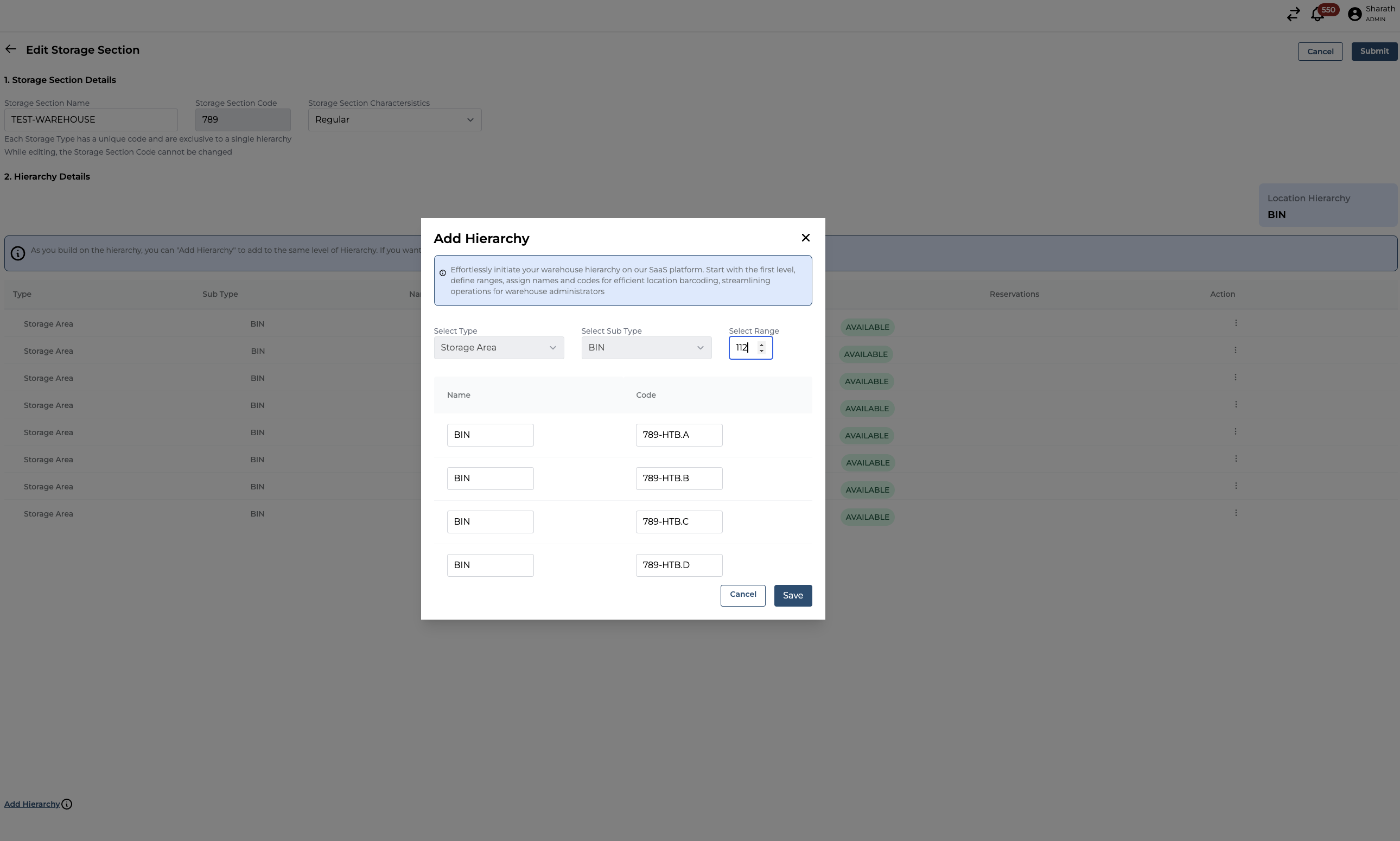Viewport: 1400px width, 841px height.
Task: Open the action menu for the first Storage Area row
Action: [1236, 323]
